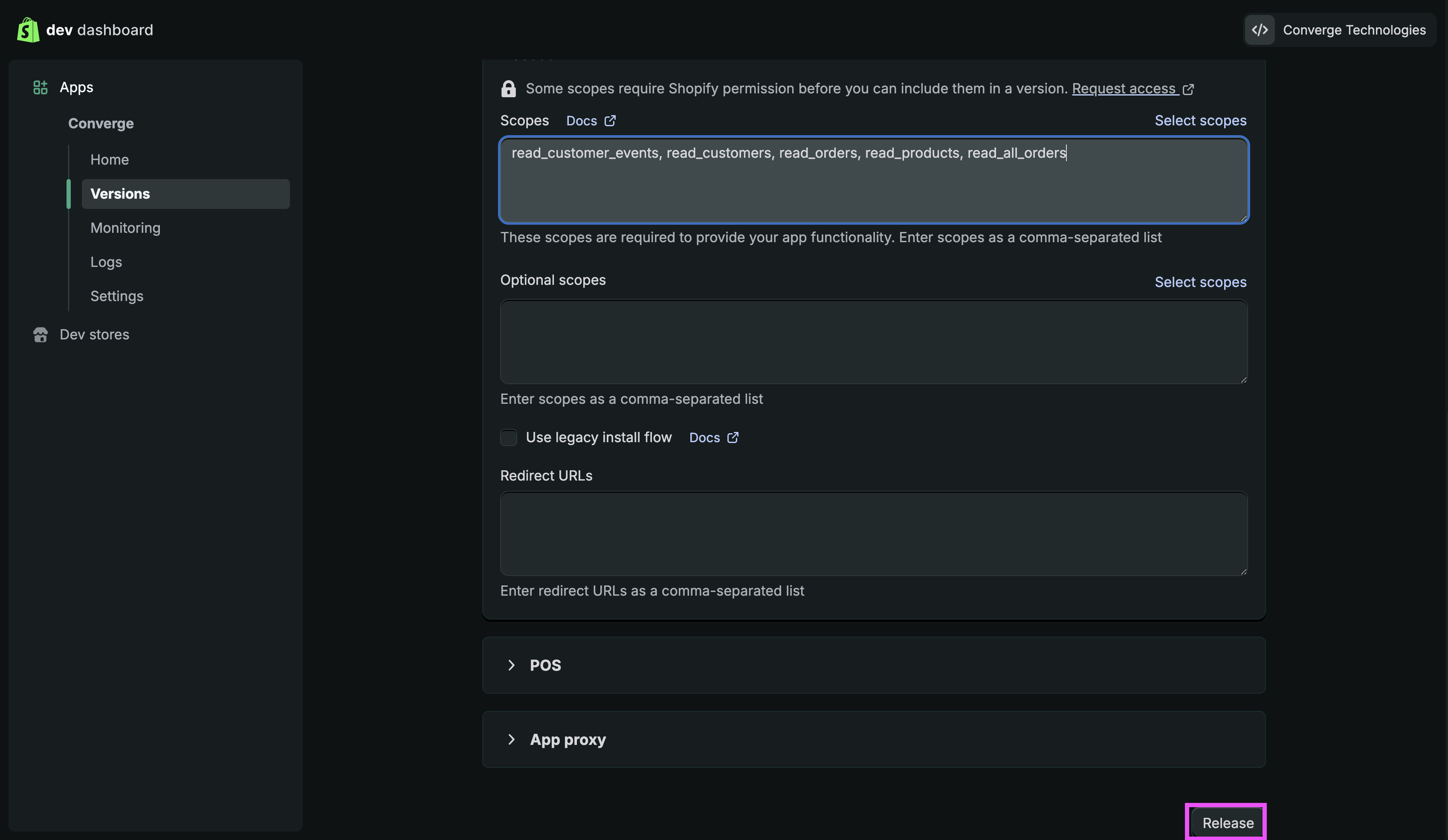This screenshot has height=840, width=1448.
Task: Click into the Redirect URLs text area
Action: pos(873,533)
